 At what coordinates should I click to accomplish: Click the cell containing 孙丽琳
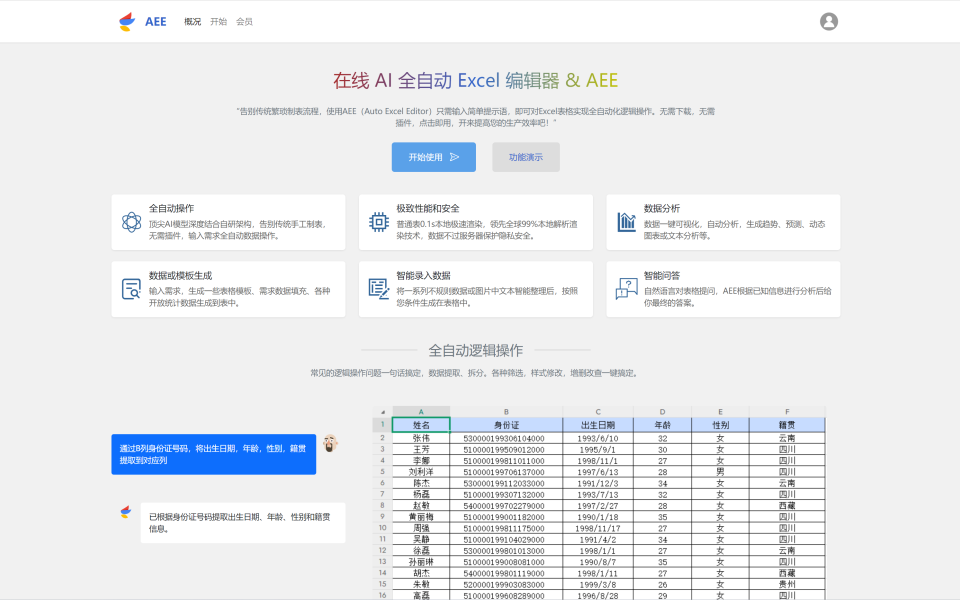(421, 562)
